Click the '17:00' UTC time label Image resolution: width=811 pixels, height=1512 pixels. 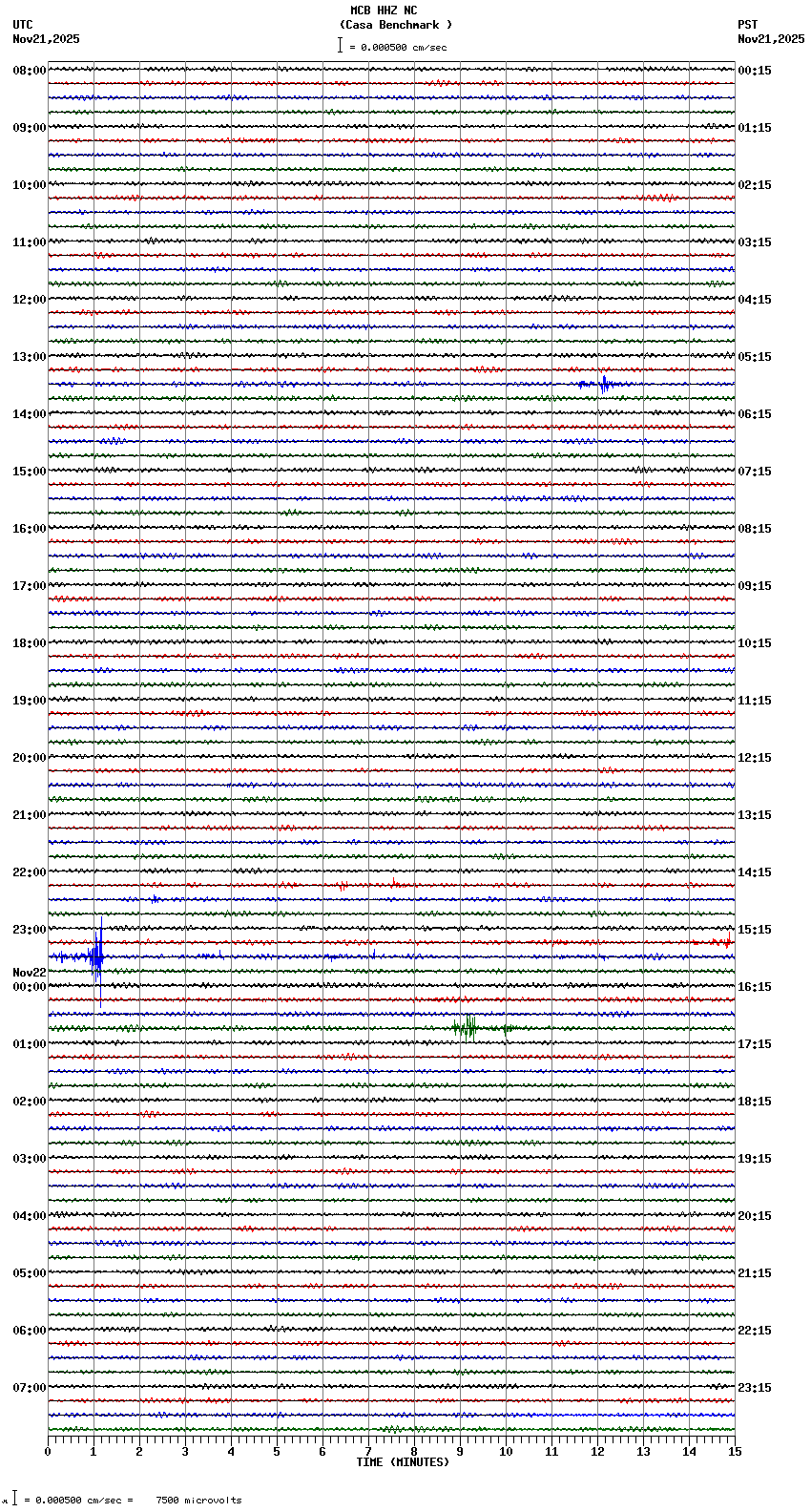coord(30,586)
